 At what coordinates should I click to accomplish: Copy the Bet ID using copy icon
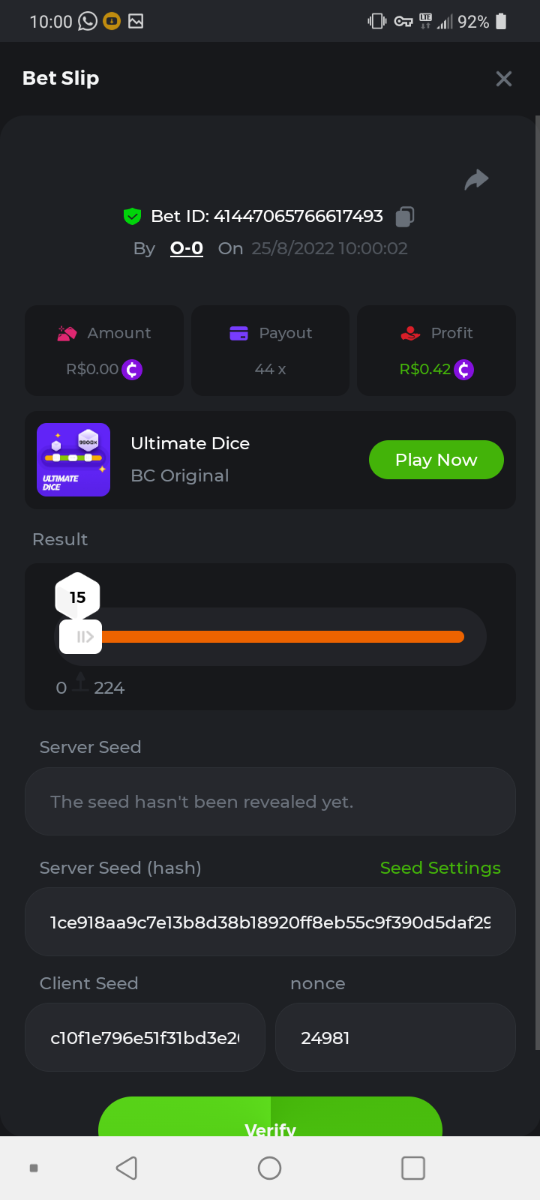point(405,216)
